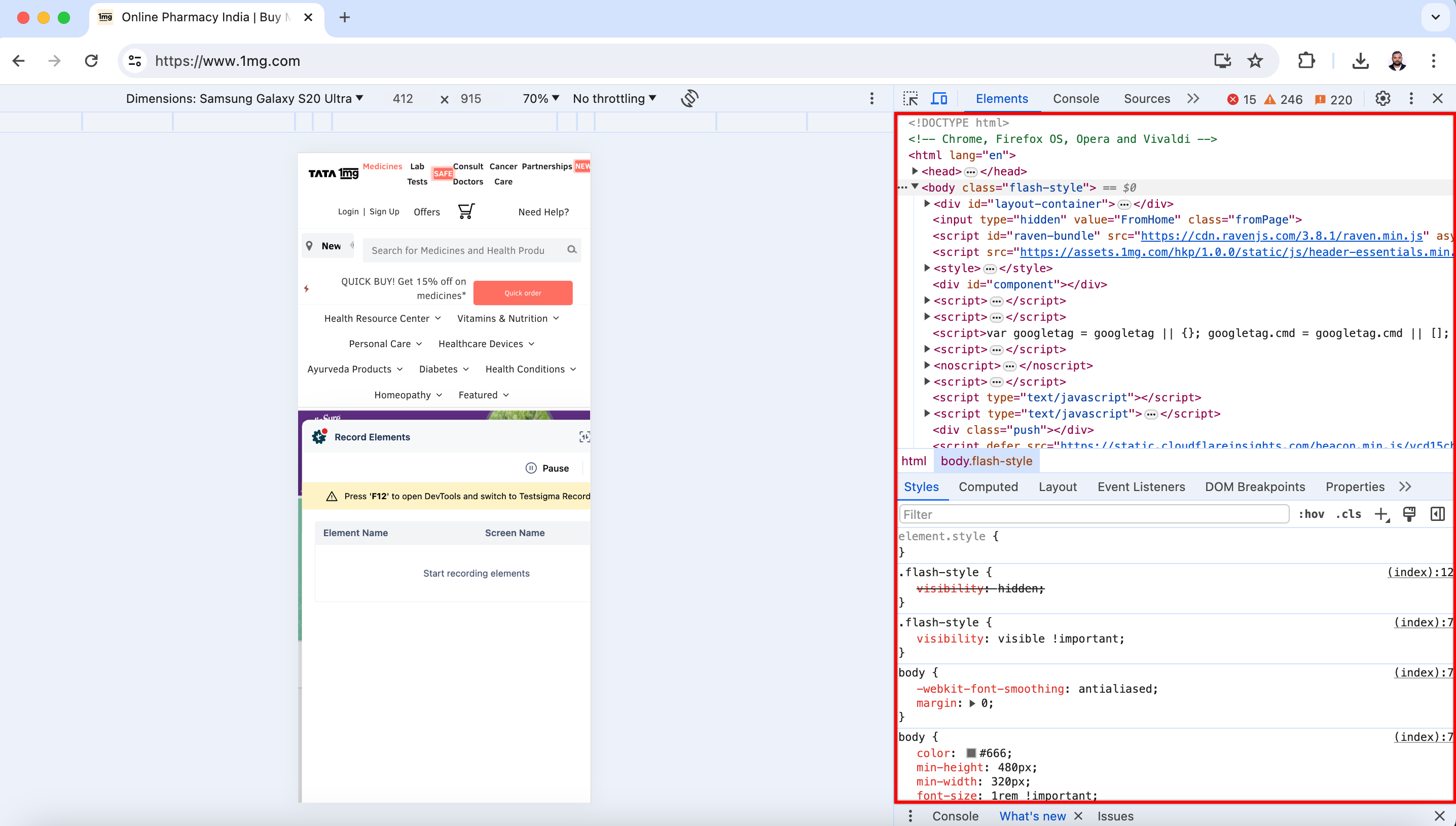Toggle the :hov element state panel

coord(1312,514)
